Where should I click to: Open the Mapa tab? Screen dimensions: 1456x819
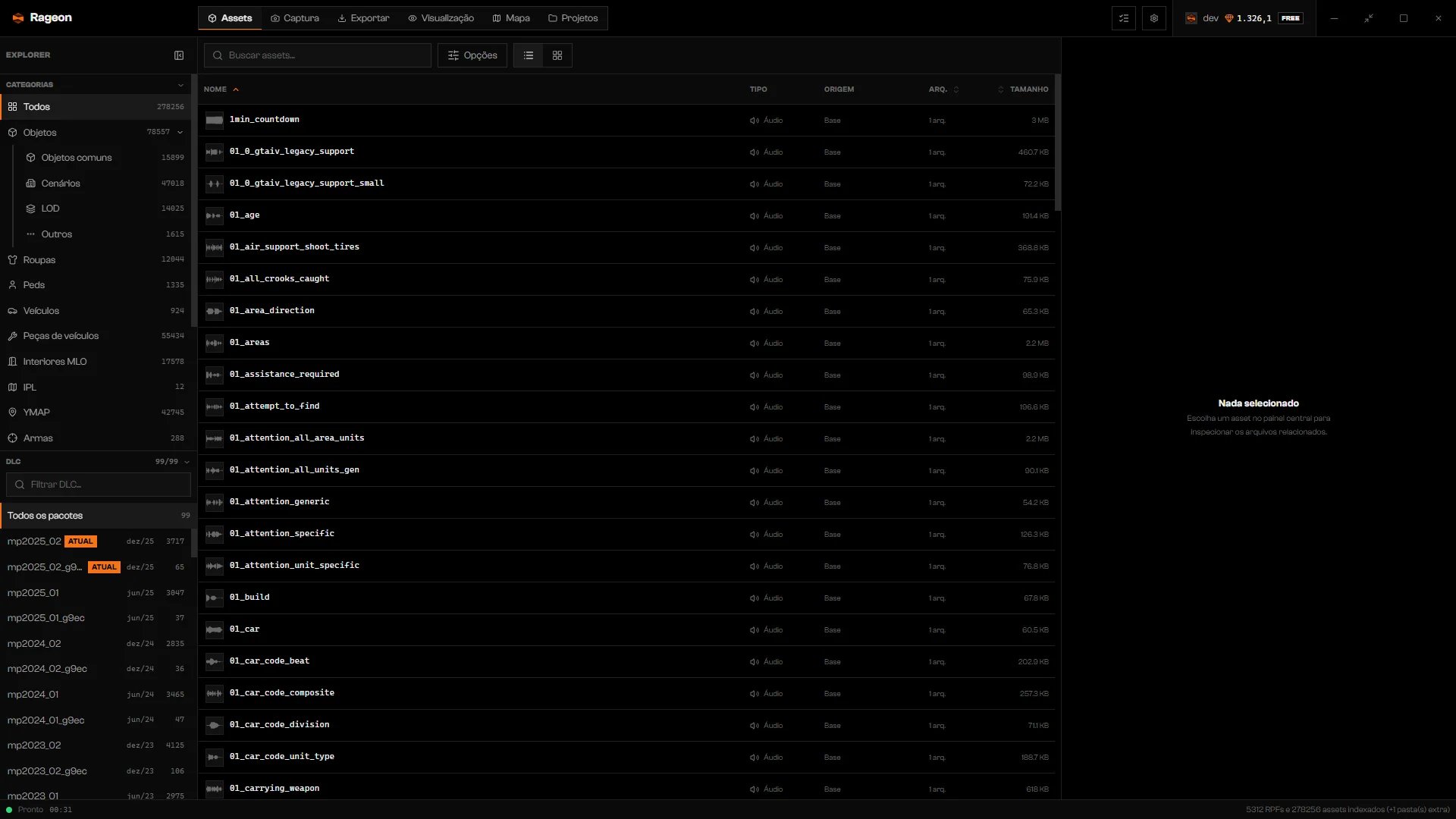click(511, 18)
